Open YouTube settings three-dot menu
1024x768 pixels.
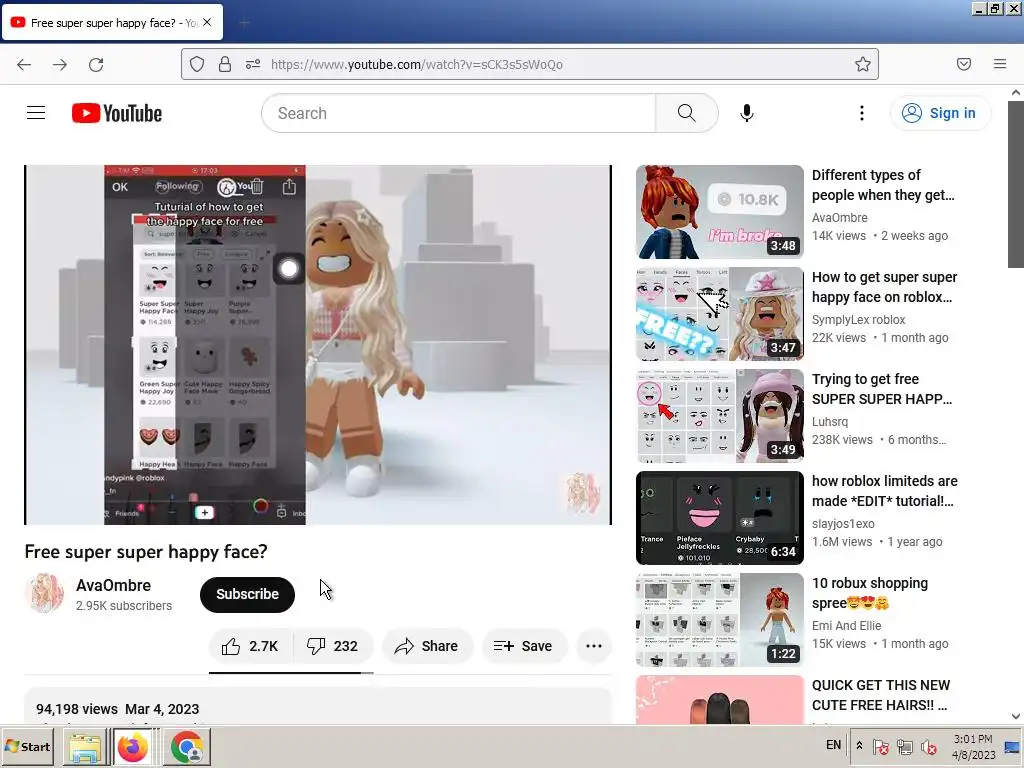[x=861, y=113]
